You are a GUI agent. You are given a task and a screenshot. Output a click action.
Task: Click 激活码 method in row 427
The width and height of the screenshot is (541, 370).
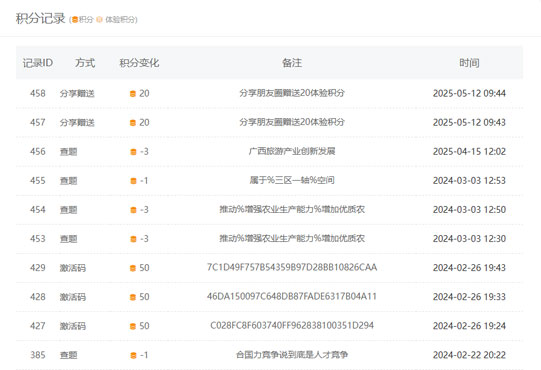point(73,326)
